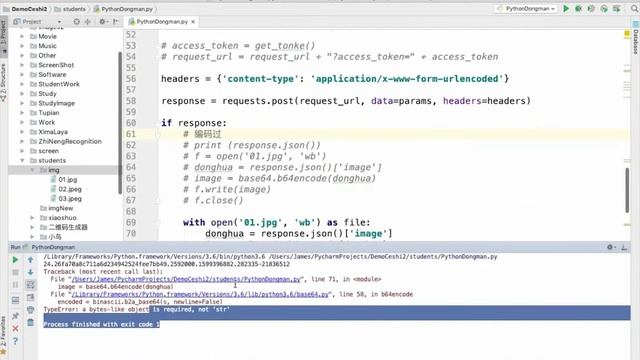640x360 pixels.
Task: Expand the Music folder
Action: point(22,46)
